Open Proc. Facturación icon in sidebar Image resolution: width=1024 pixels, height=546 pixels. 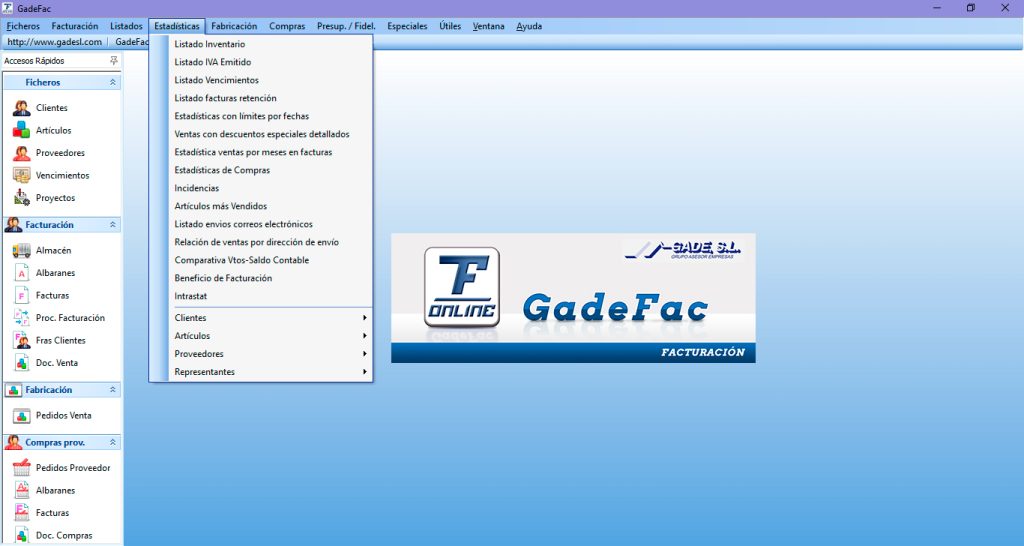pos(22,318)
